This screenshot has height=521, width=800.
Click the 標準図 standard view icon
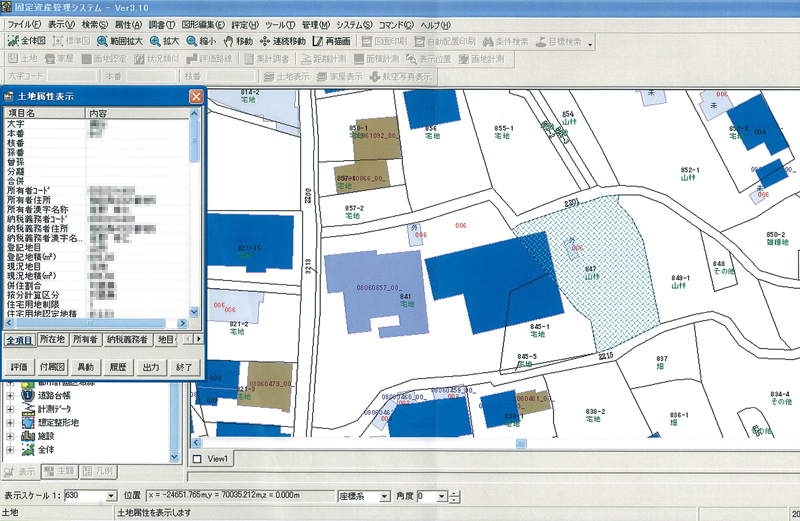(x=71, y=41)
